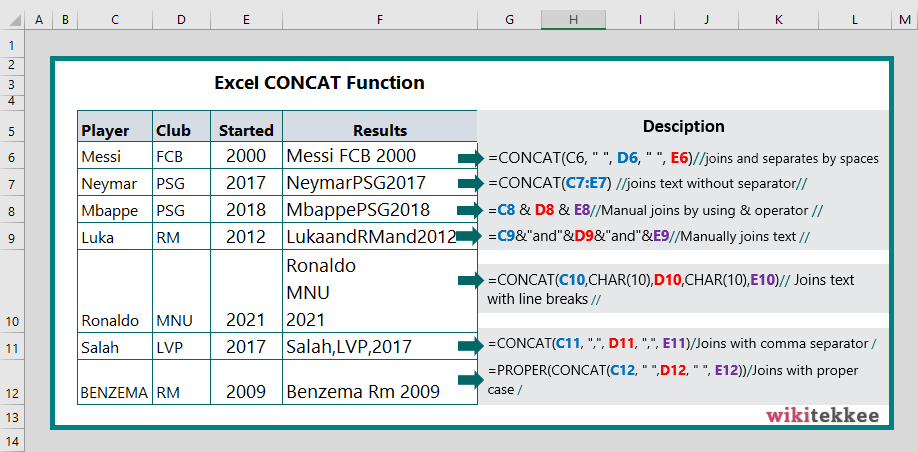
Task: Click the arrow beside LukaandRMand2012
Action: (470, 237)
